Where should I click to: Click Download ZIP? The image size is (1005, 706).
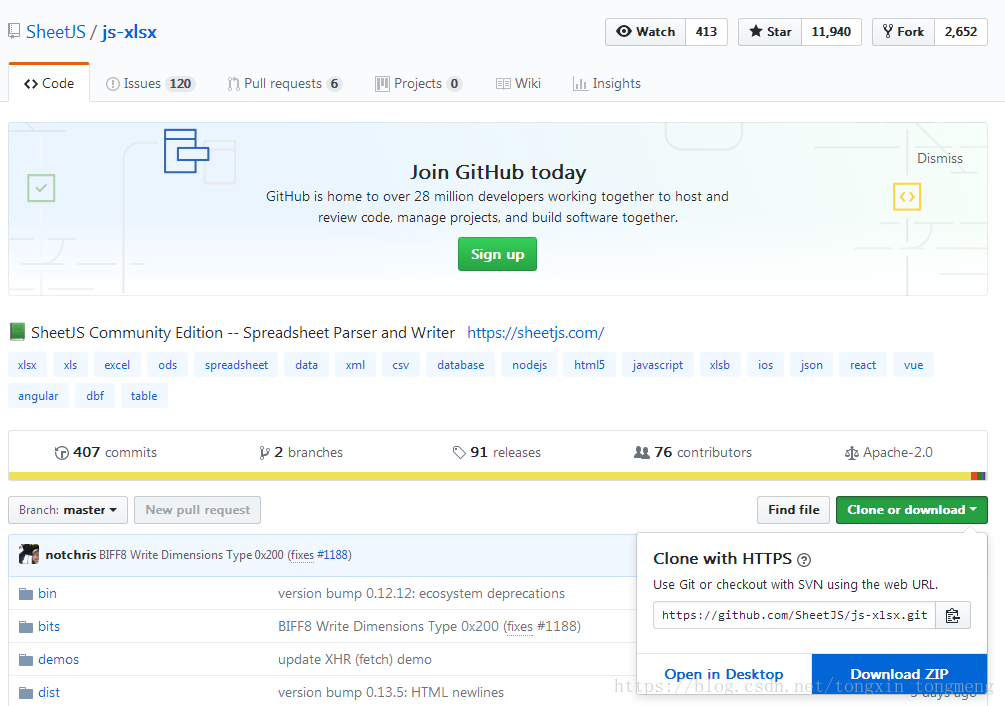[x=899, y=674]
